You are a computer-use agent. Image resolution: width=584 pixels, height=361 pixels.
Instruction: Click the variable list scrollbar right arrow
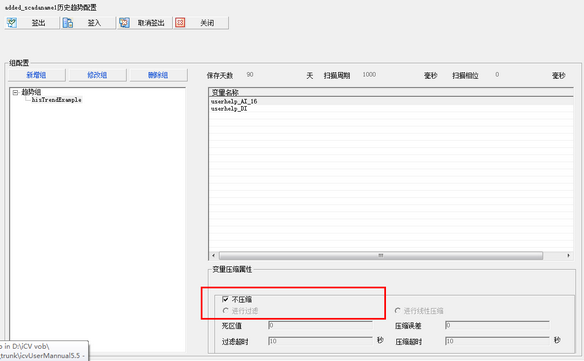pyautogui.click(x=568, y=256)
